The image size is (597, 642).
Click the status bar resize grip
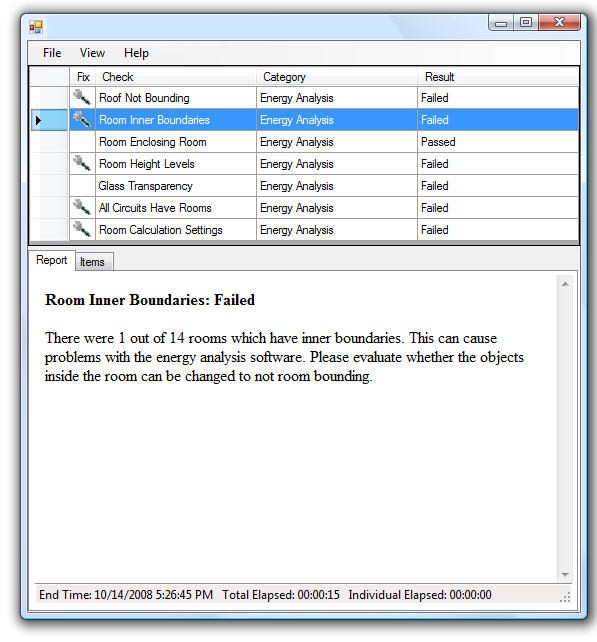click(x=565, y=598)
